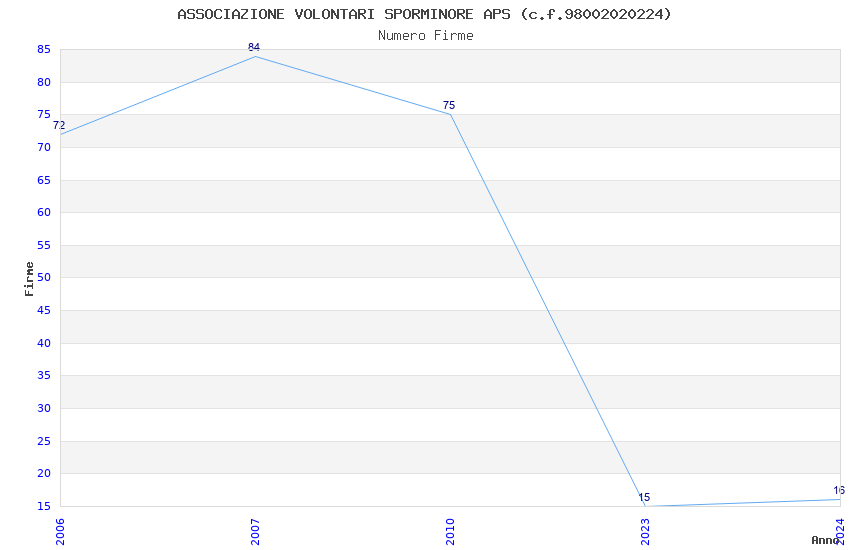Click the y-axis value 15
The width and height of the screenshot is (850, 550).
[x=44, y=506]
